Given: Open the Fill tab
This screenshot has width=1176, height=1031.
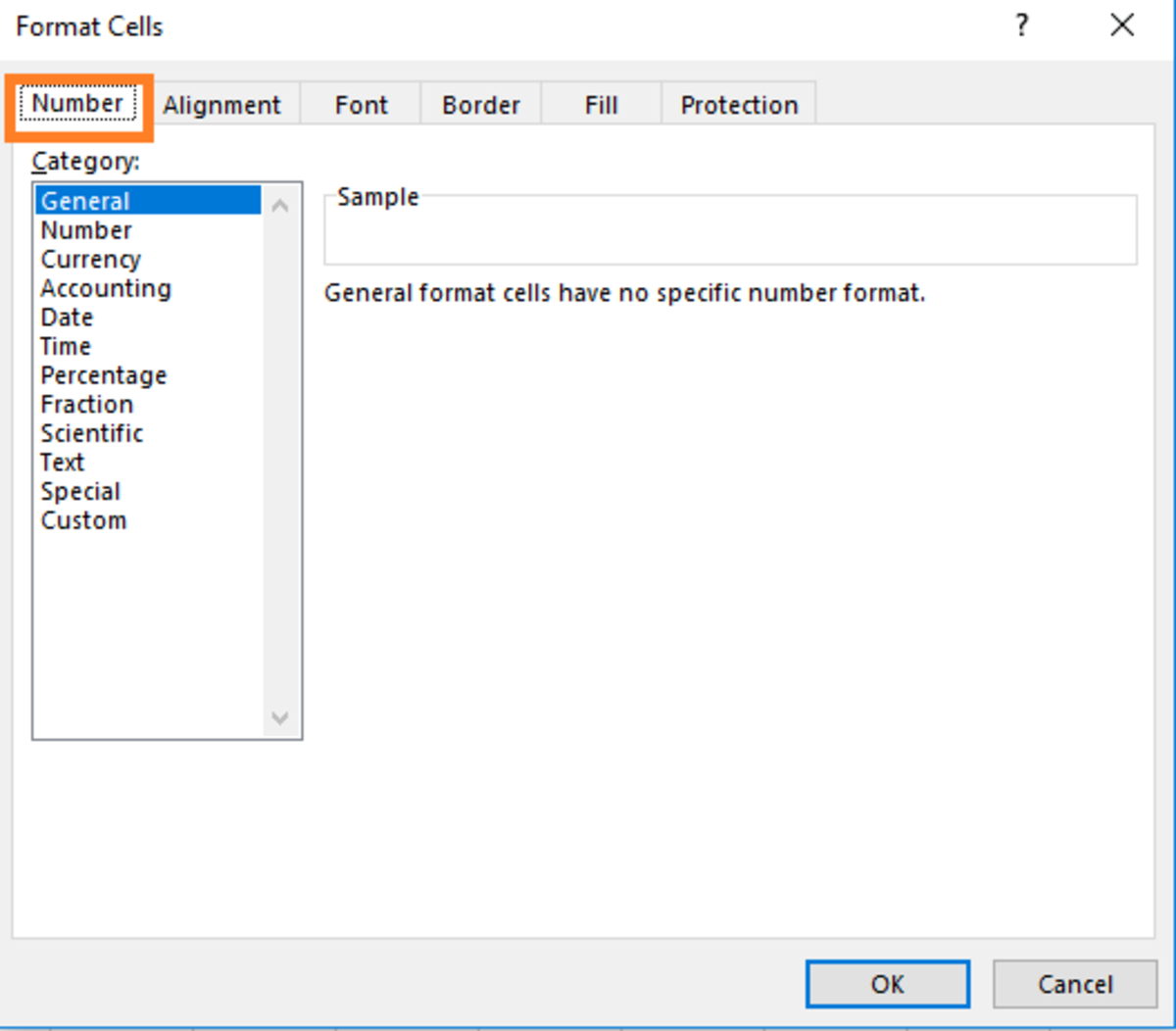Looking at the screenshot, I should click(601, 104).
